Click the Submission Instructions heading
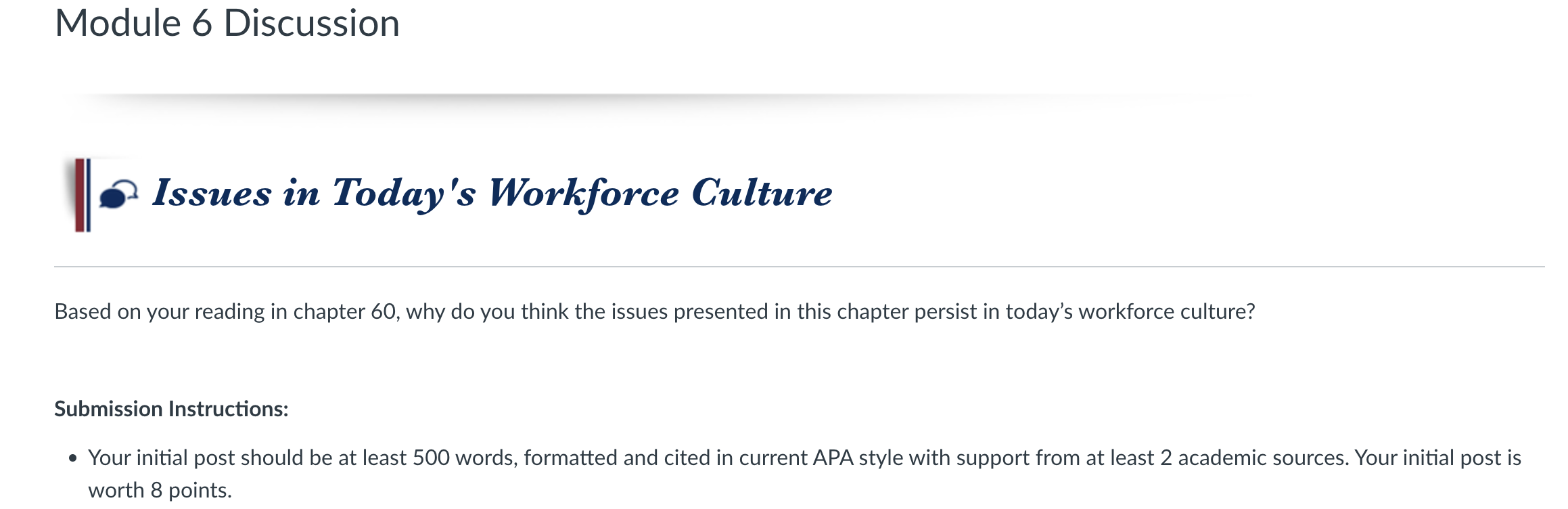 tap(171, 409)
